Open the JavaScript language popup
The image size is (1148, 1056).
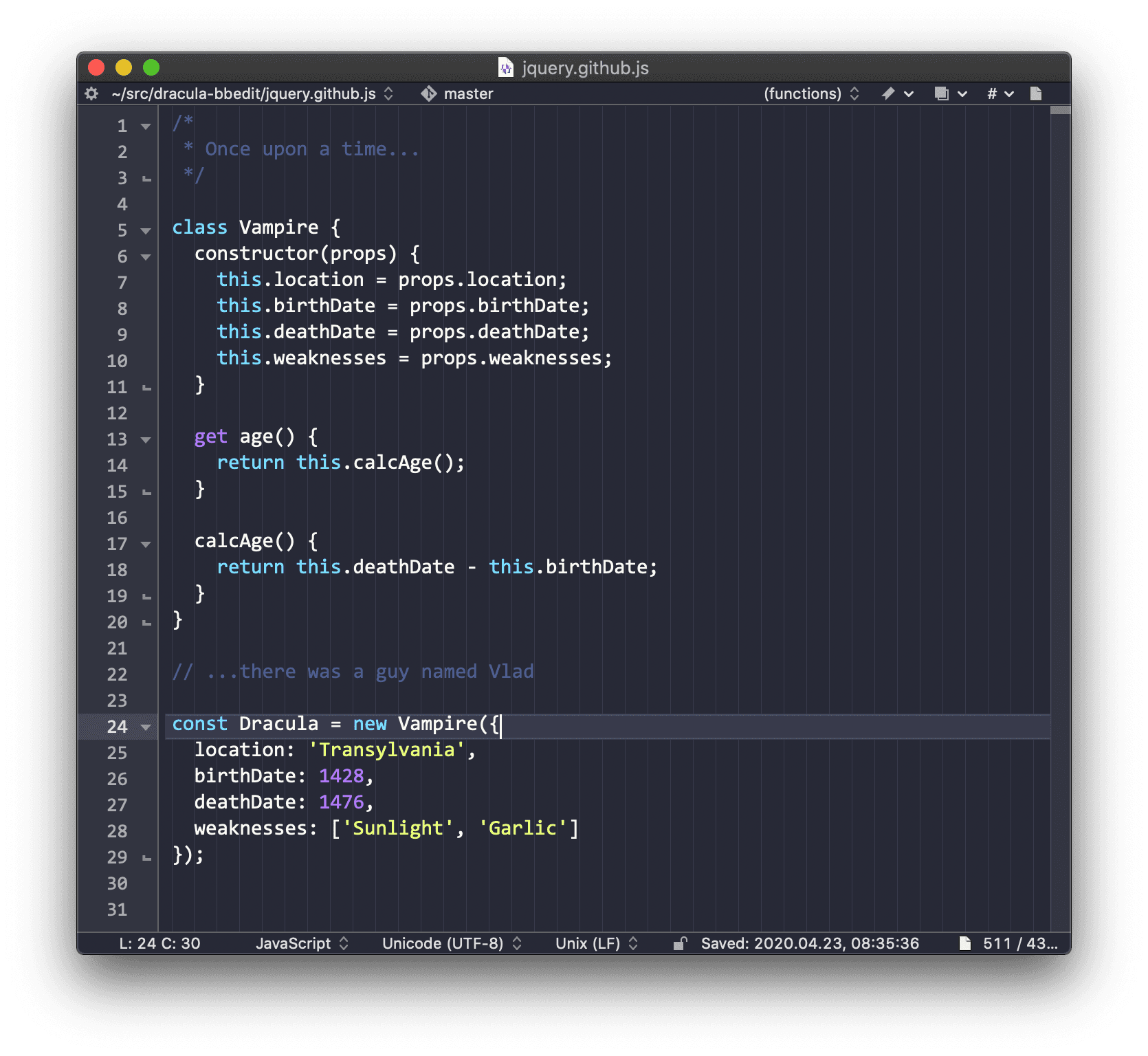click(302, 943)
